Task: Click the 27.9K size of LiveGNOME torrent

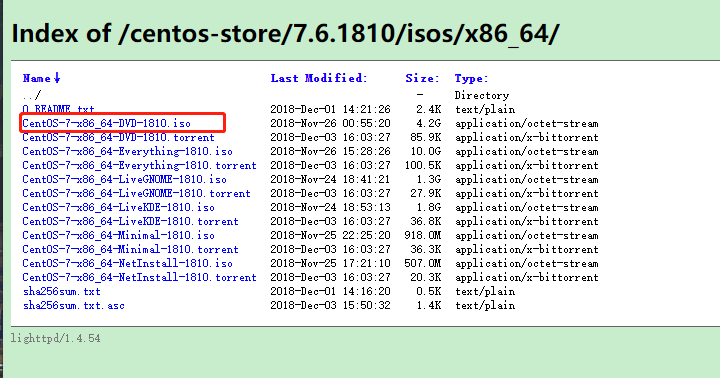Action: point(426,193)
